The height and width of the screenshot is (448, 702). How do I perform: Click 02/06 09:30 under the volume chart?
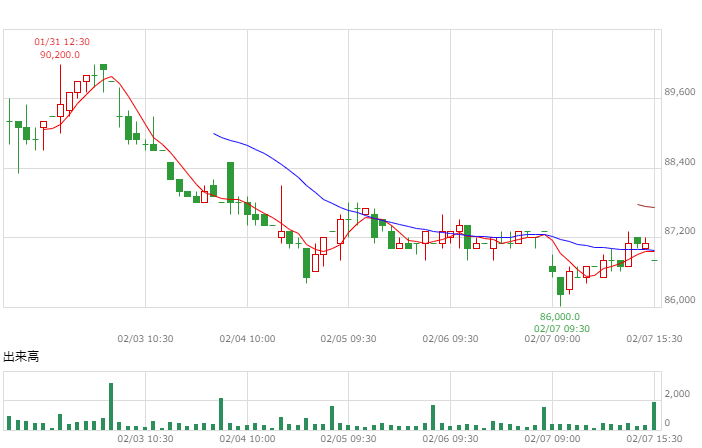450,439
